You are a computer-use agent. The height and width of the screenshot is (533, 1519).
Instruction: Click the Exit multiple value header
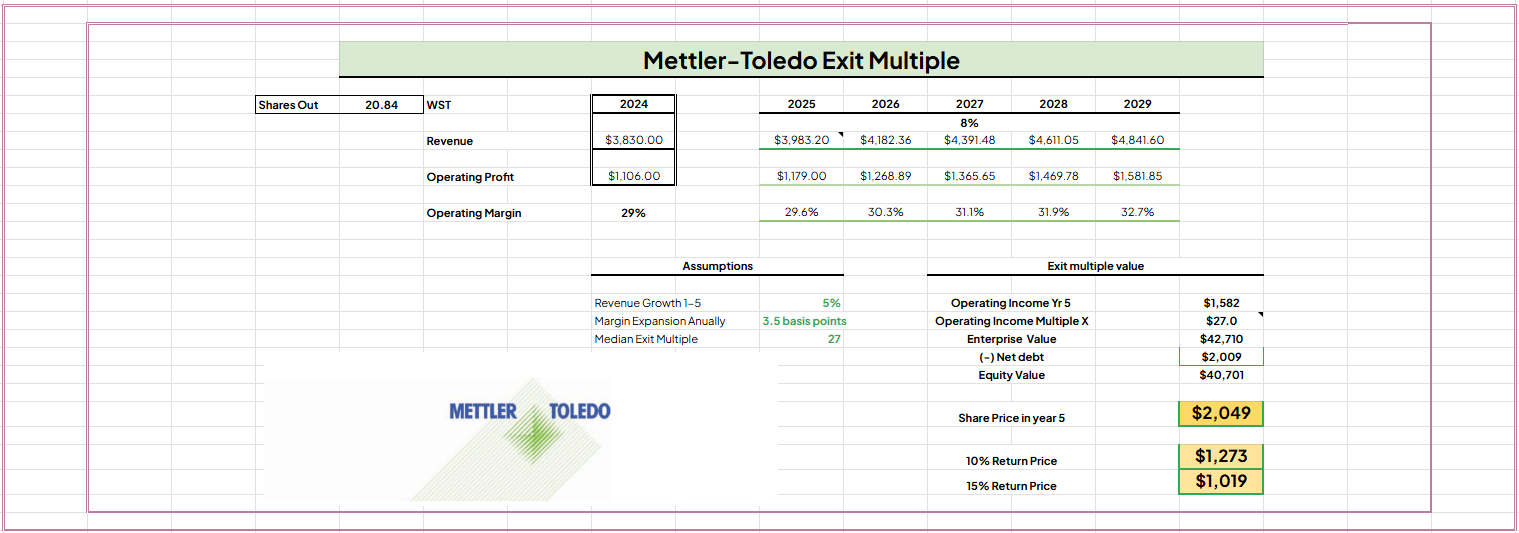click(1095, 266)
